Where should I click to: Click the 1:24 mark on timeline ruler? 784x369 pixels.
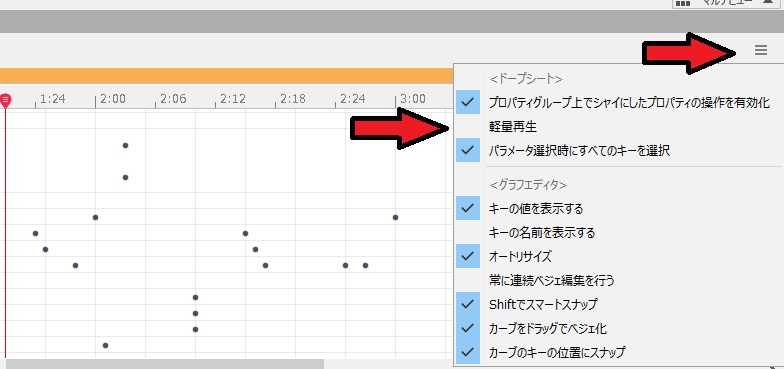(52, 98)
